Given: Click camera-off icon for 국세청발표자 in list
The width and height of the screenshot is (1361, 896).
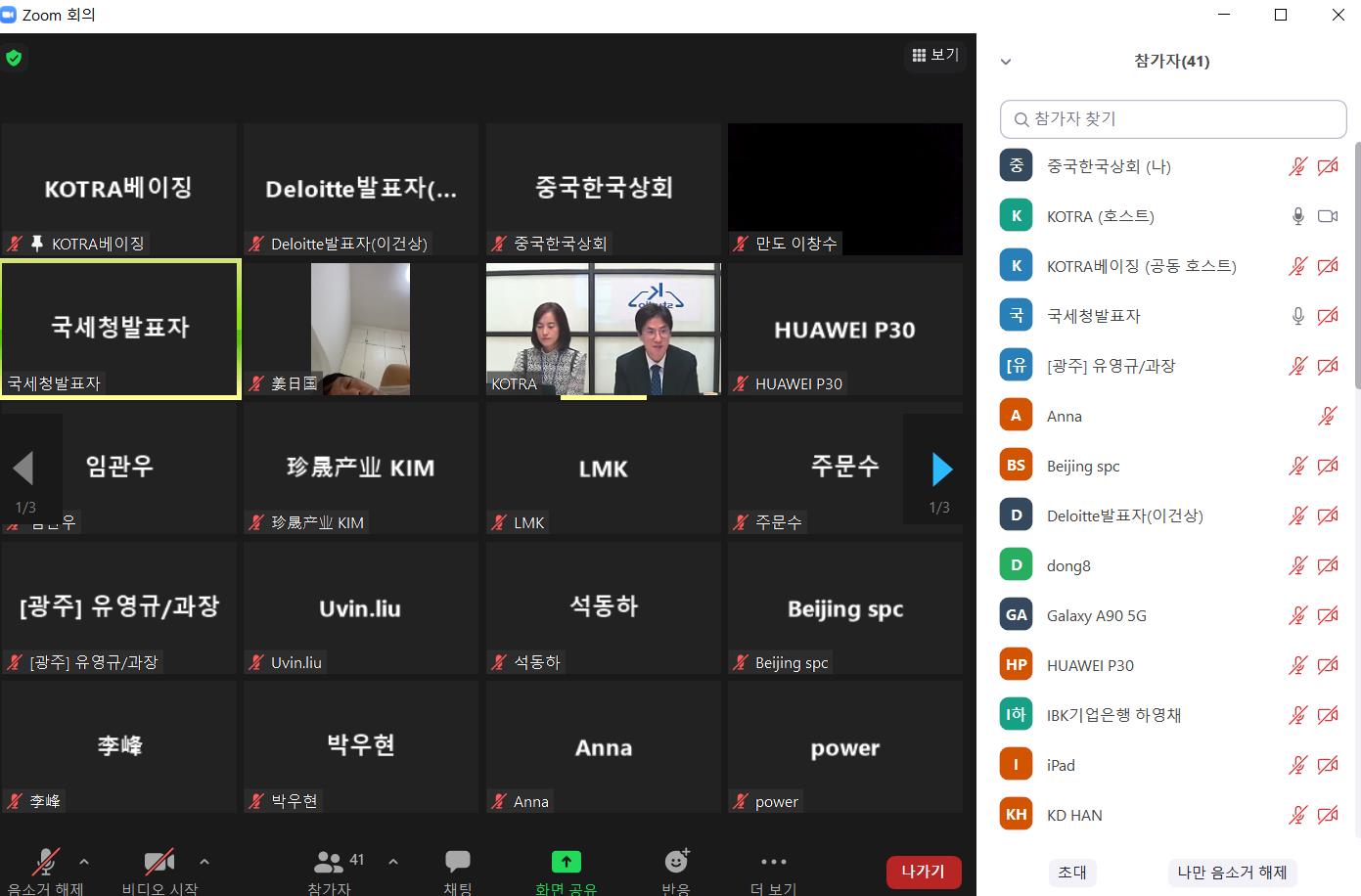Looking at the screenshot, I should [x=1328, y=316].
